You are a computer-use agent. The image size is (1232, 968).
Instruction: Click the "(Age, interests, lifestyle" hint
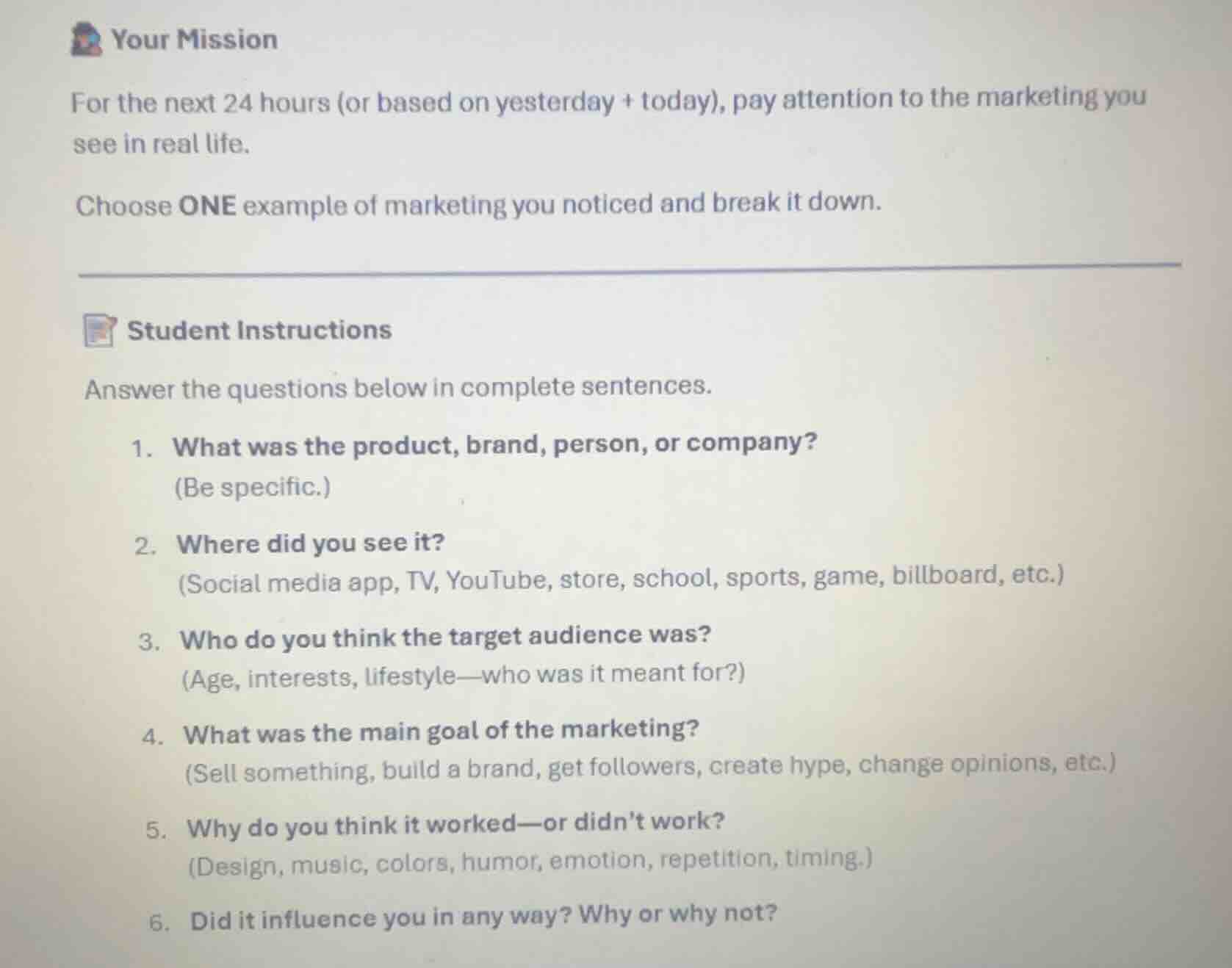click(x=464, y=676)
